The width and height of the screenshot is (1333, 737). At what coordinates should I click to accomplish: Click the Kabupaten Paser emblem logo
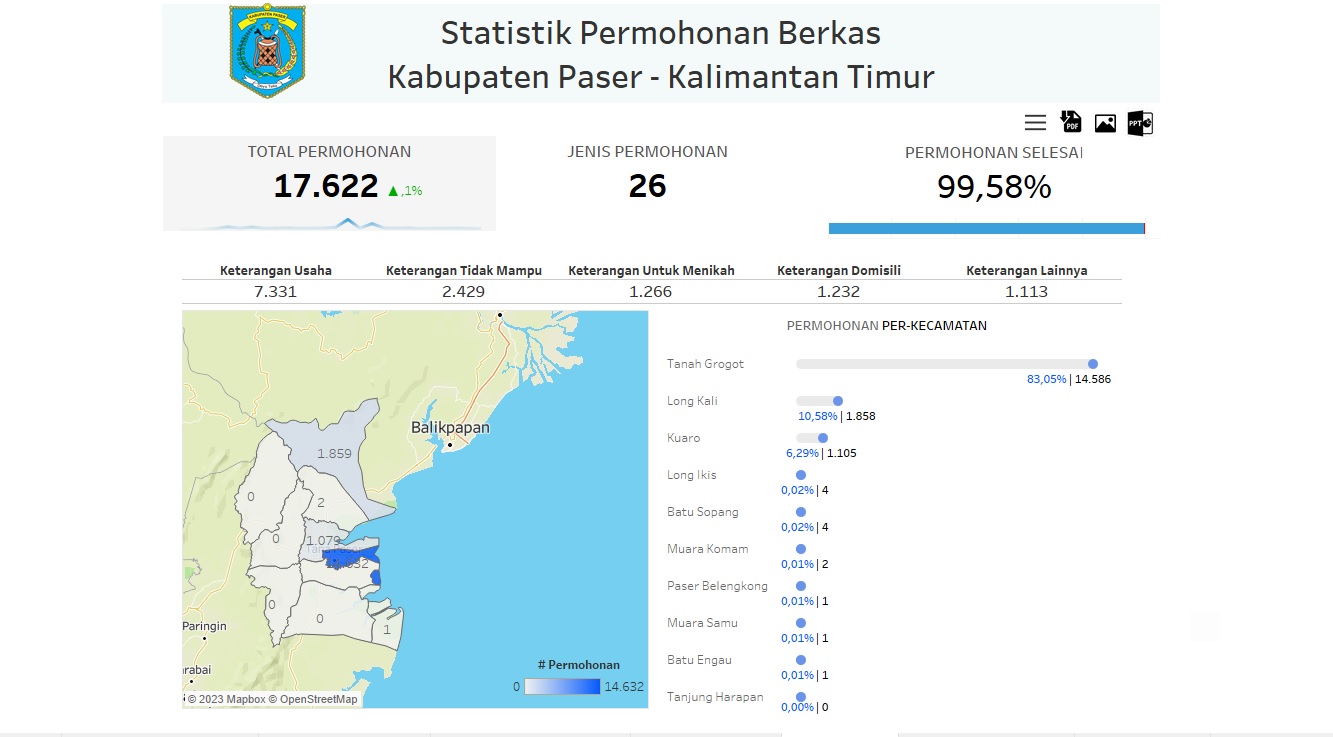(267, 52)
